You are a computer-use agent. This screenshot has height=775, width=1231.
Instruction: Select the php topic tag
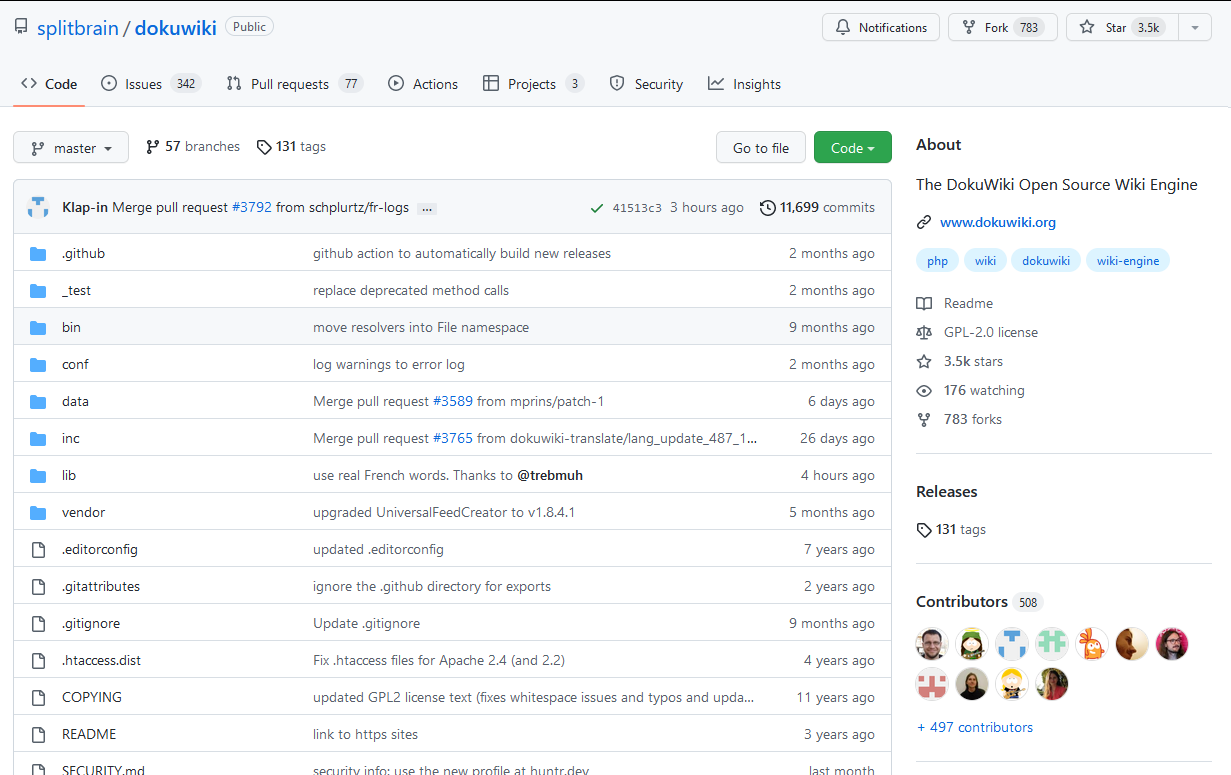(x=937, y=261)
